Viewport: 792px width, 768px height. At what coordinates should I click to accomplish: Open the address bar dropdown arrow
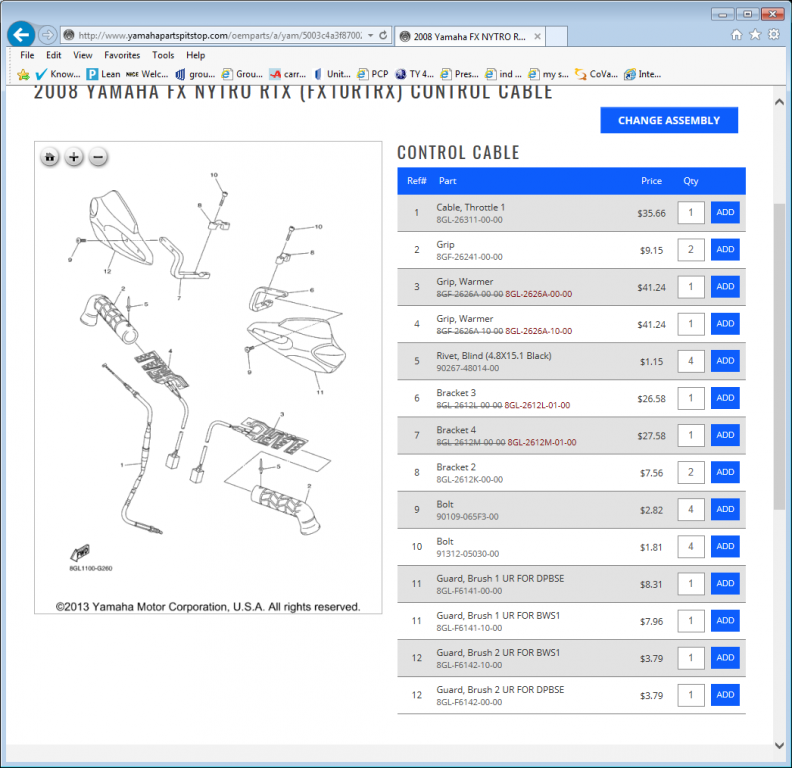(x=371, y=35)
